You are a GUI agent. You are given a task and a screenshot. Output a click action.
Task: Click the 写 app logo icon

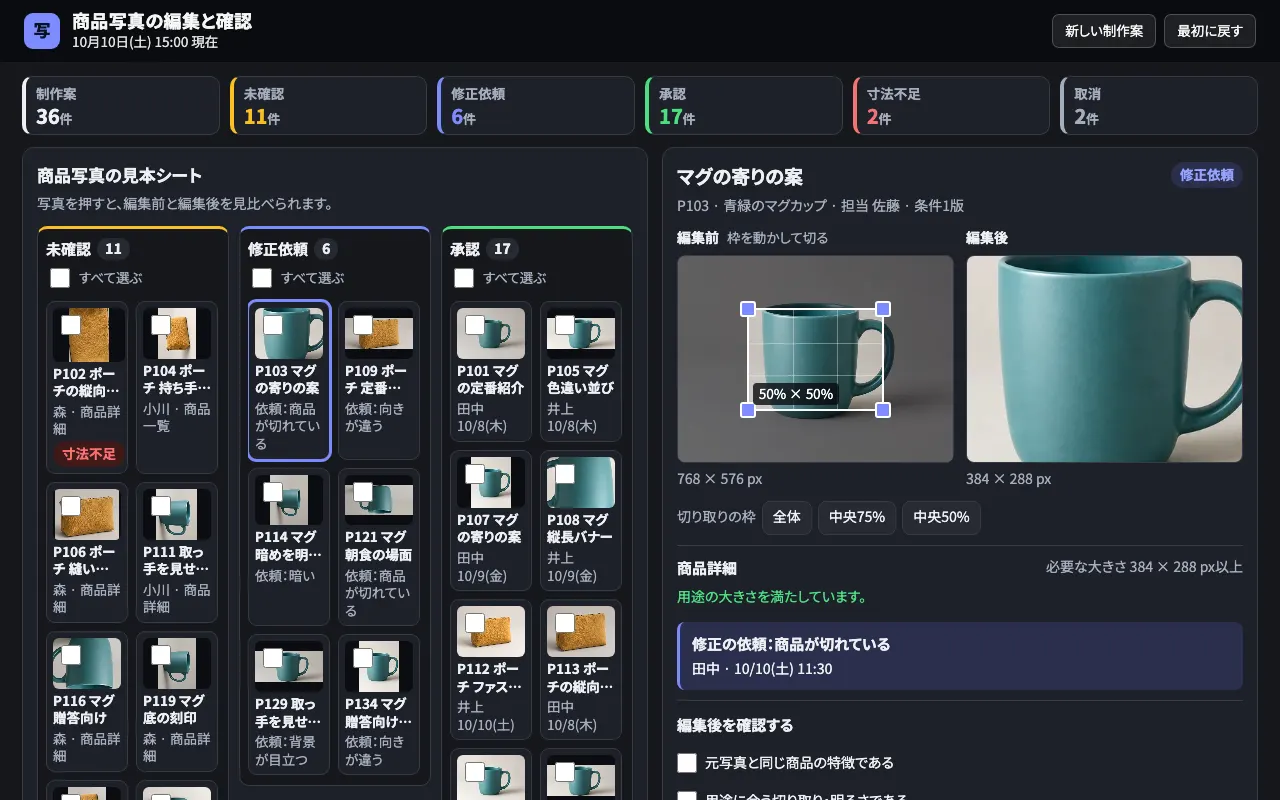pyautogui.click(x=42, y=31)
